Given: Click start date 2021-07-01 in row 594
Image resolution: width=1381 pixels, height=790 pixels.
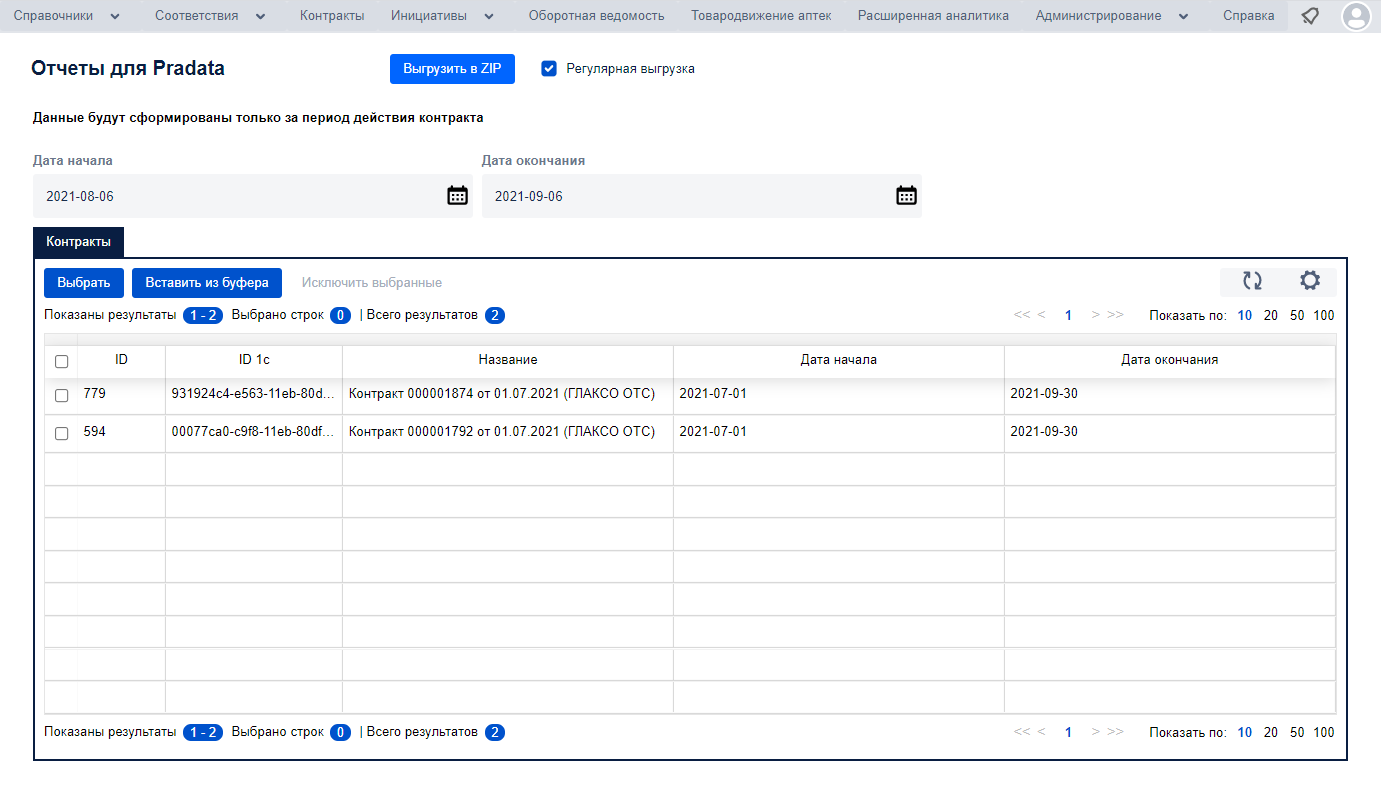Looking at the screenshot, I should point(839,432).
